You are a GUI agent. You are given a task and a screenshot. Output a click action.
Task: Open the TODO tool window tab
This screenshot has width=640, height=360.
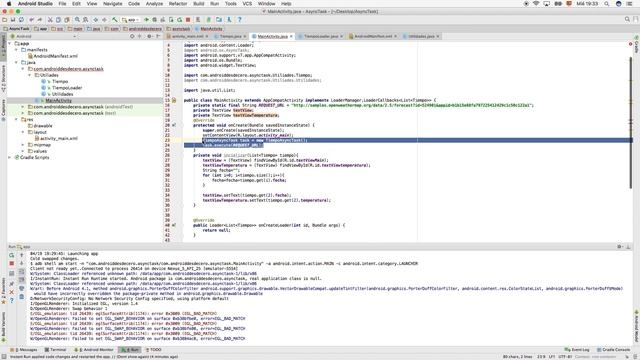[153, 350]
